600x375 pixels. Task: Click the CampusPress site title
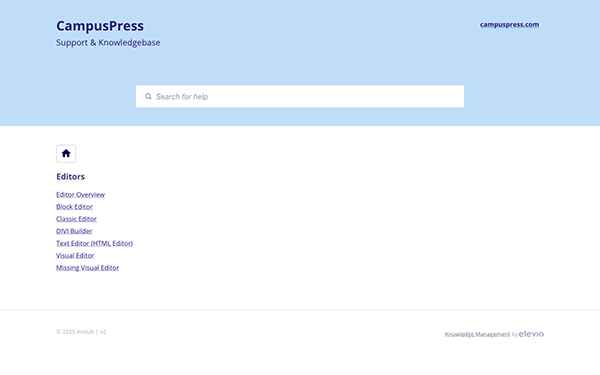coord(100,26)
